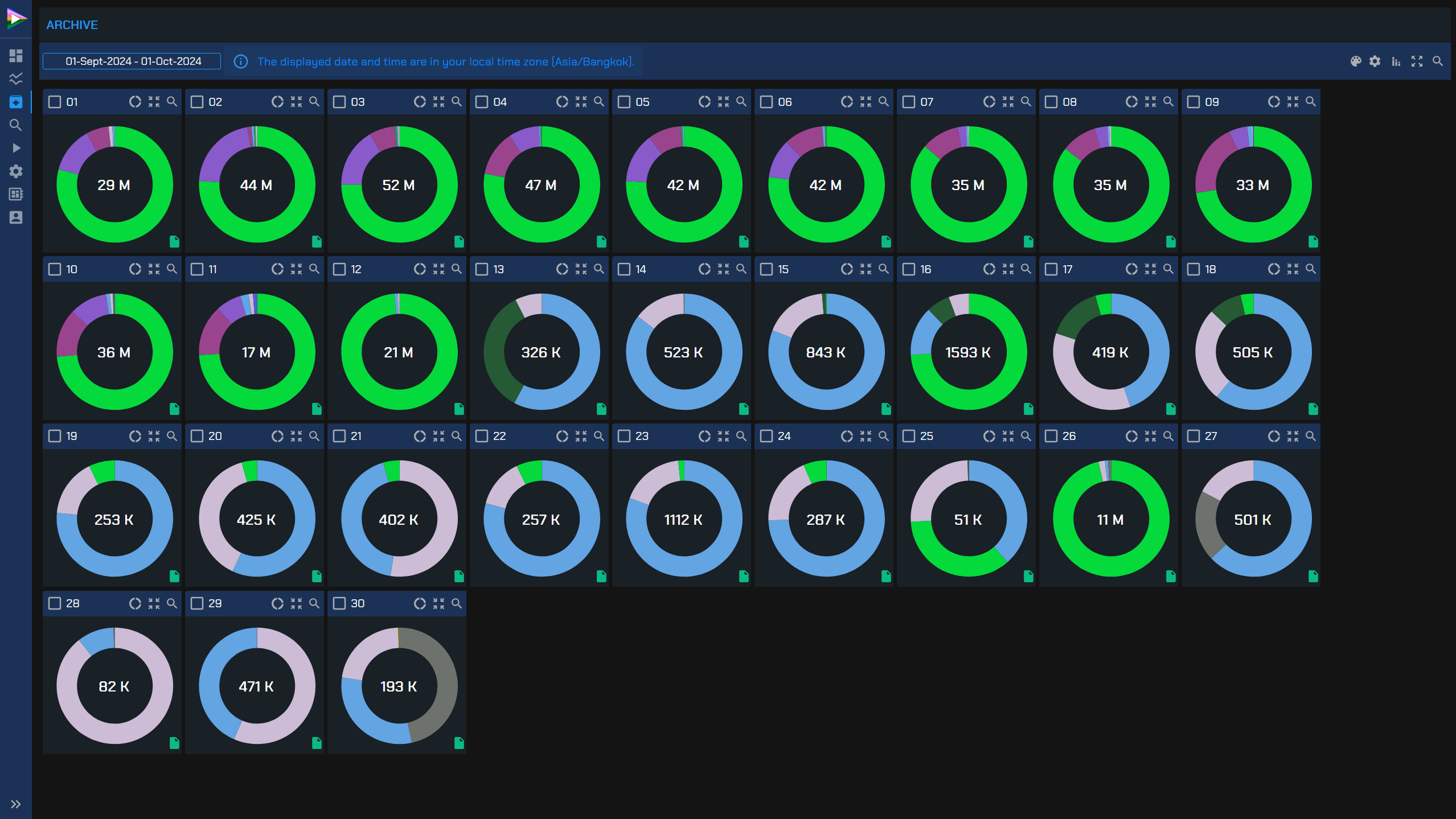
Task: Click the 52 M donut chart center
Action: point(399,185)
